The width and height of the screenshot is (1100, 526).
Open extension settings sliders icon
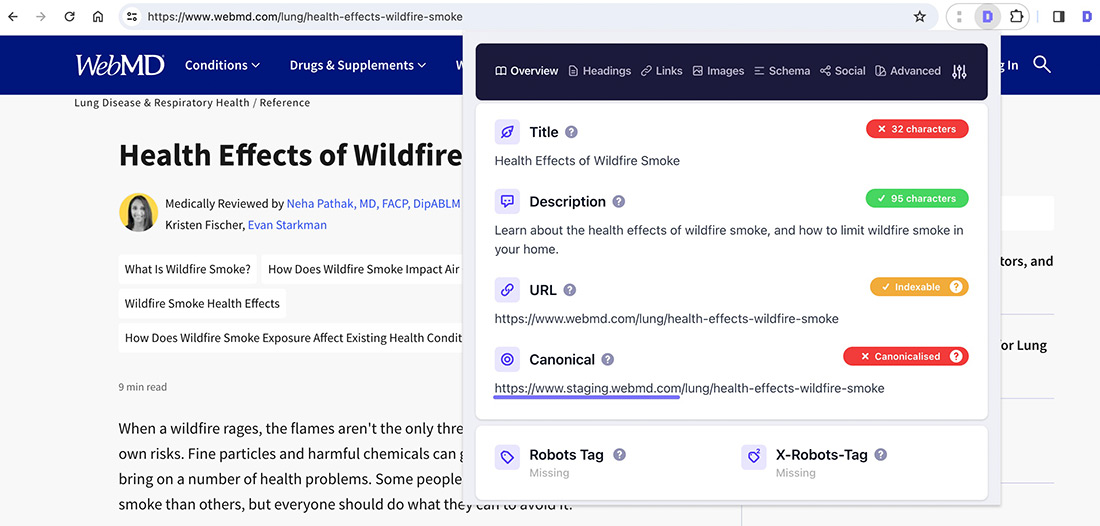[960, 71]
